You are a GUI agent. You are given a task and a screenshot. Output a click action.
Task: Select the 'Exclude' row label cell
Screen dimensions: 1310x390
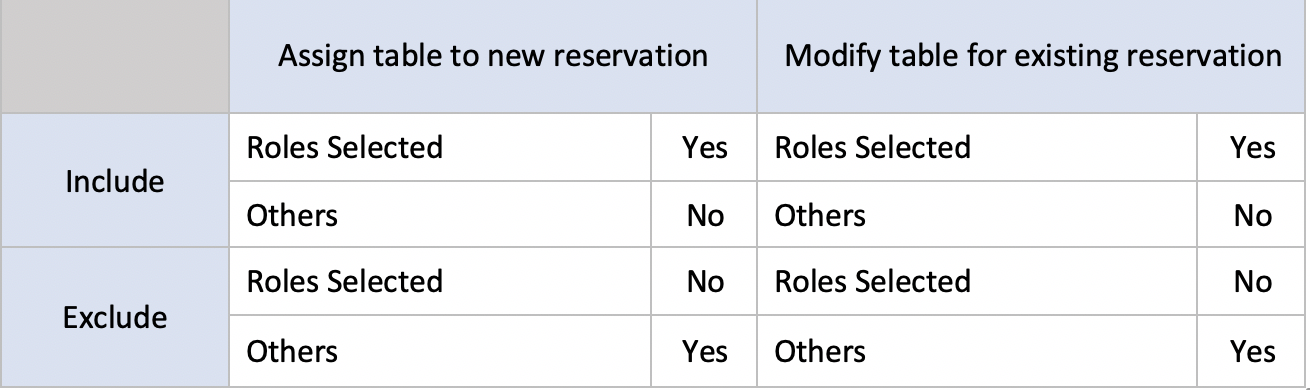coord(115,318)
